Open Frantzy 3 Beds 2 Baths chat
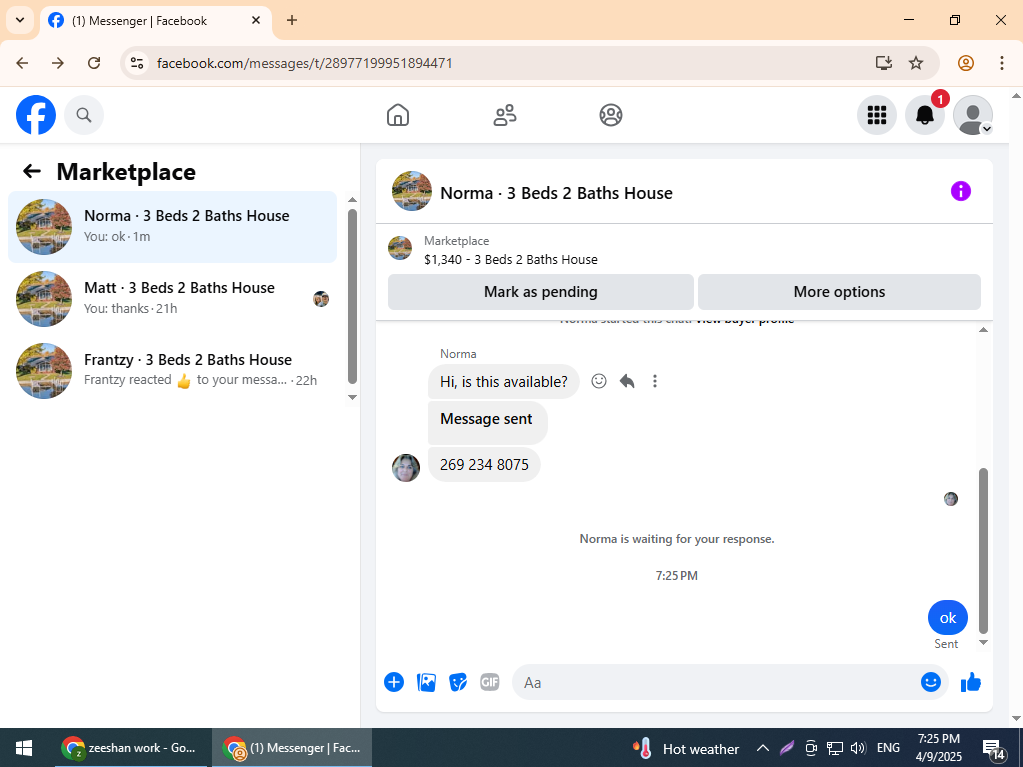The width and height of the screenshot is (1023, 767). coord(172,370)
